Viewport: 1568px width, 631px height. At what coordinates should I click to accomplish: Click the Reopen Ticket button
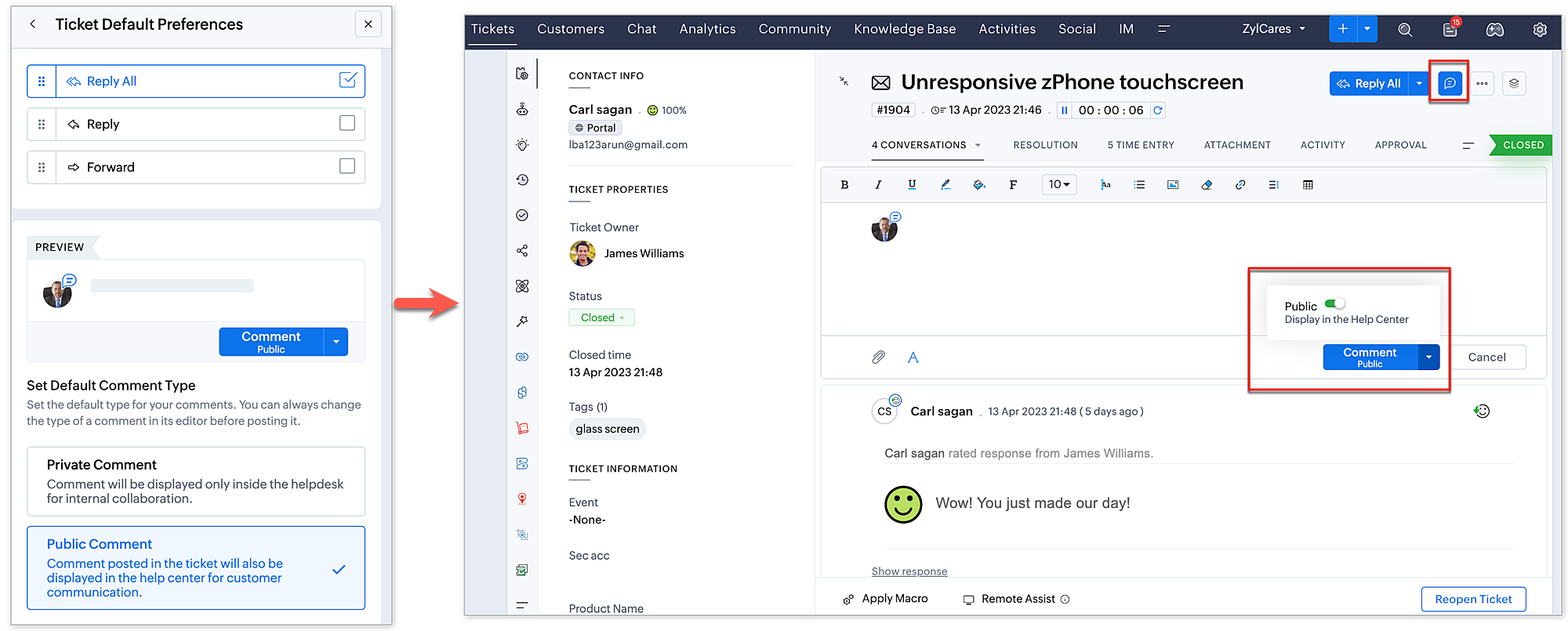pyautogui.click(x=1473, y=599)
